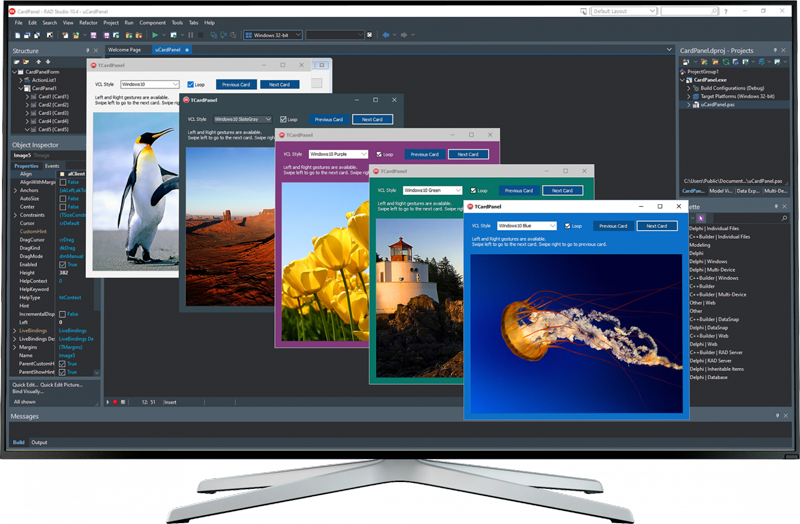800x524 pixels.
Task: Open the File menu
Action: coord(18,23)
